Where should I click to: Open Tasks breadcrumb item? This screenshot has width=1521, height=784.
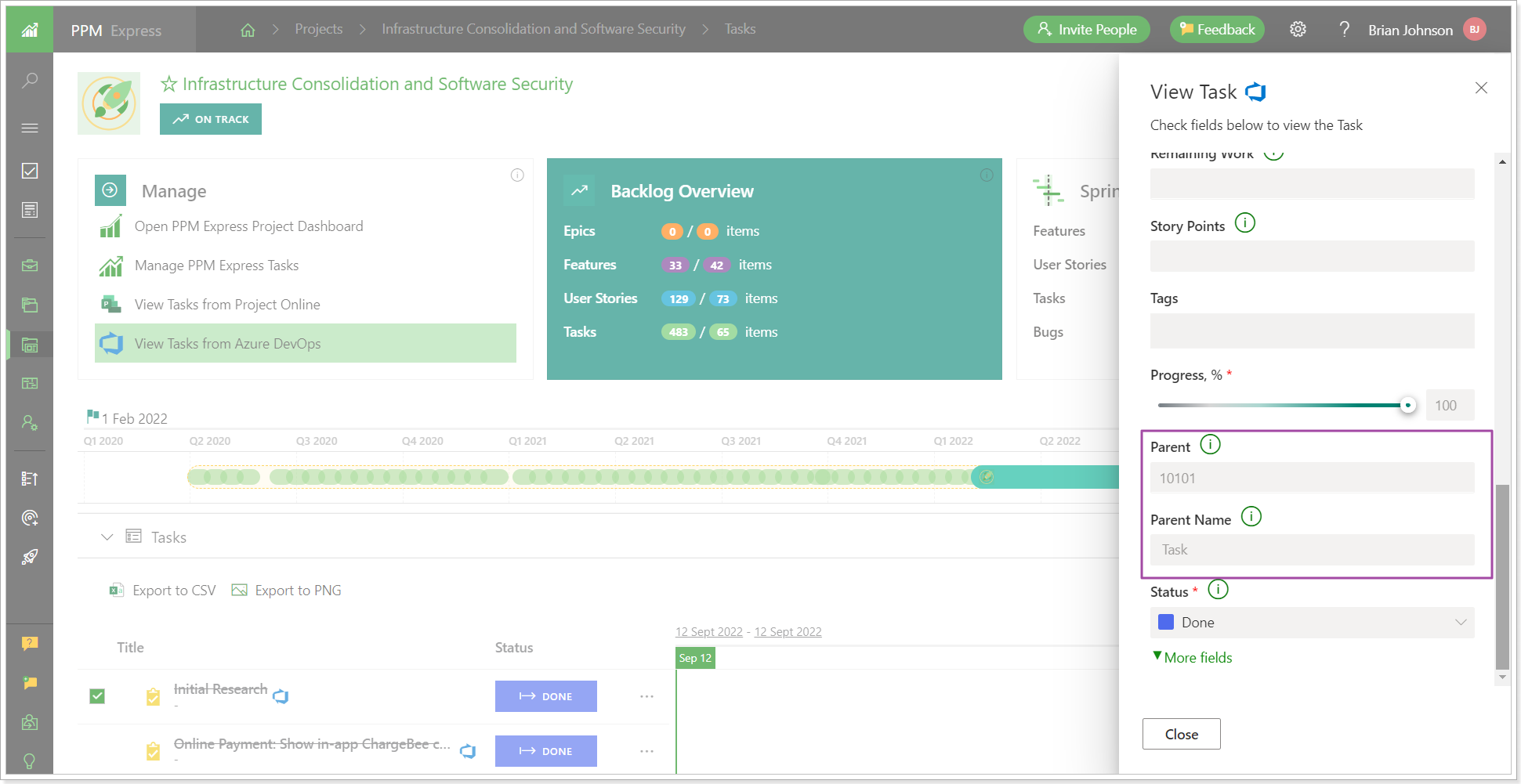click(x=740, y=29)
